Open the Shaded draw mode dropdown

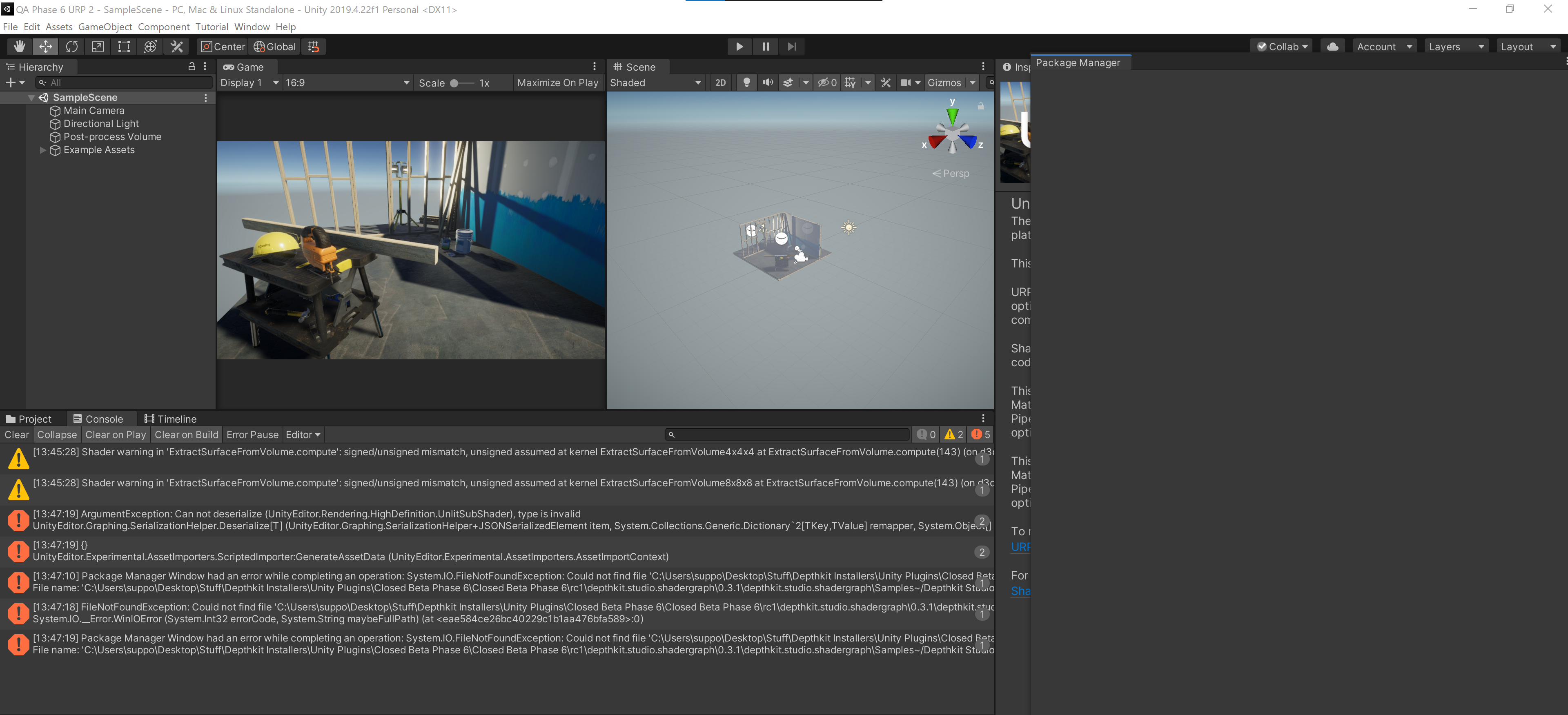point(655,83)
